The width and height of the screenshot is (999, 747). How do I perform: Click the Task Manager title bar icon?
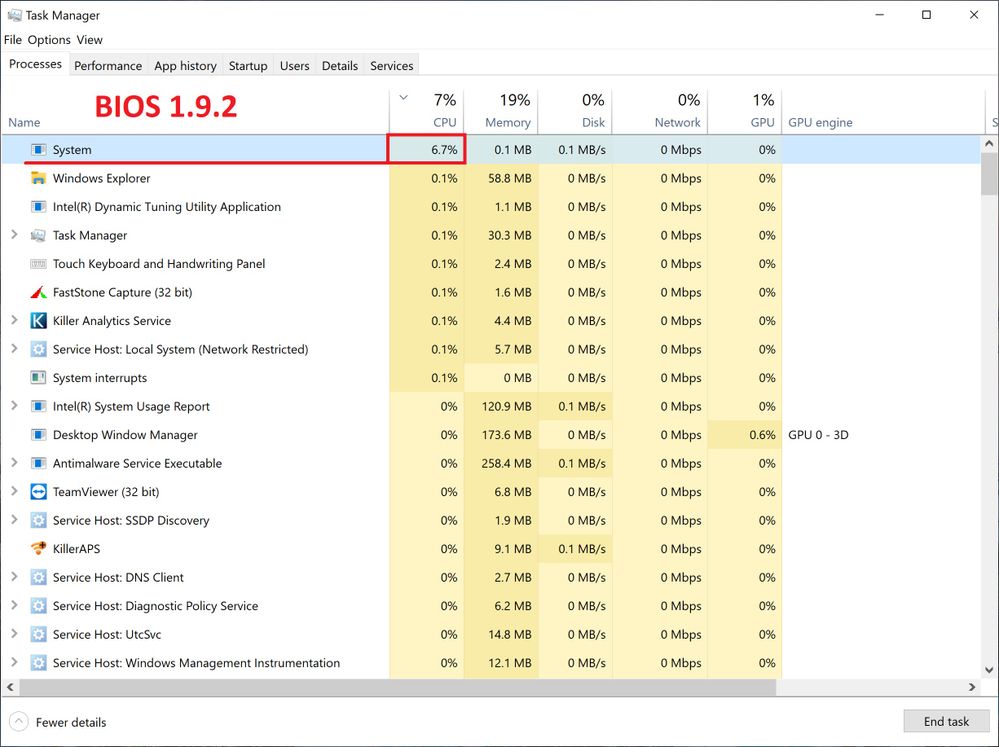pyautogui.click(x=13, y=15)
